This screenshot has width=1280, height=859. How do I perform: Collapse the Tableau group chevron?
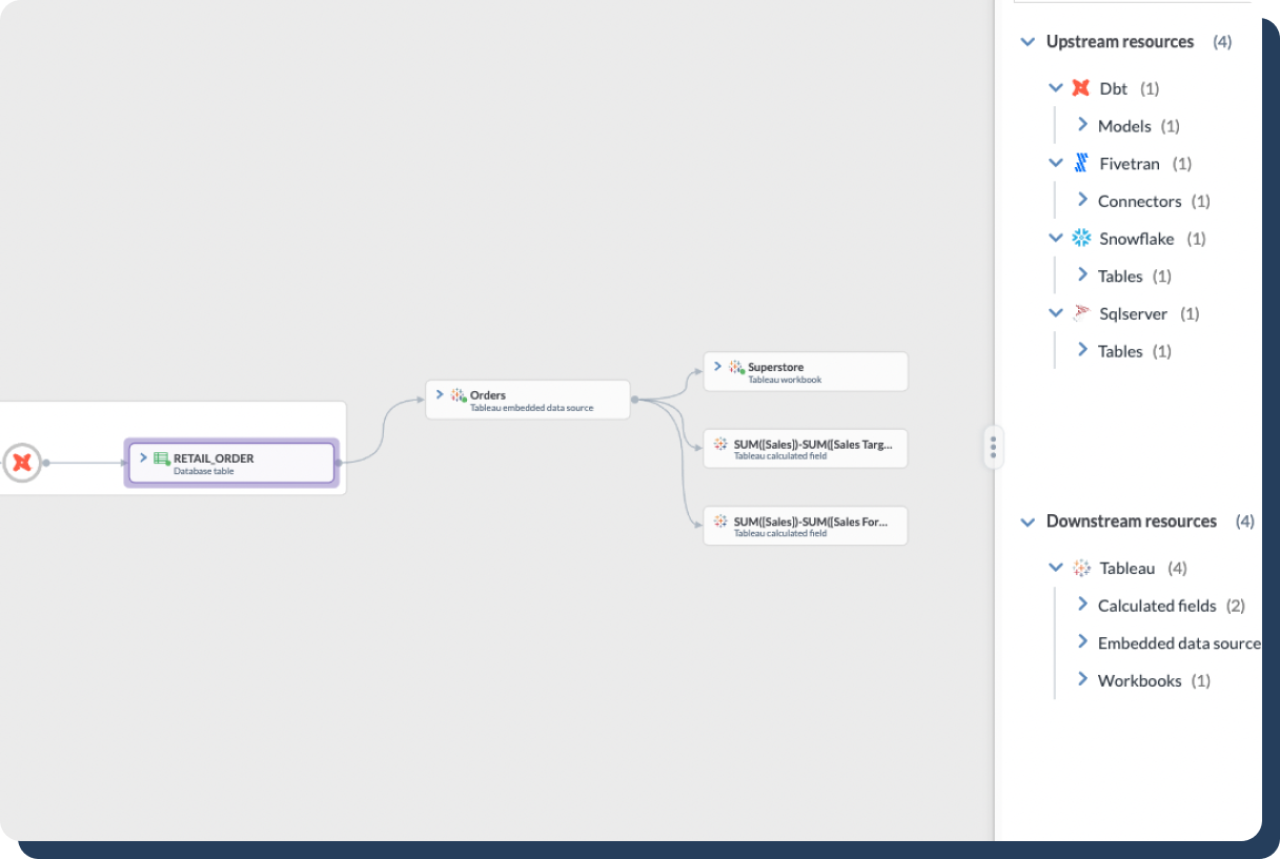pyautogui.click(x=1055, y=568)
